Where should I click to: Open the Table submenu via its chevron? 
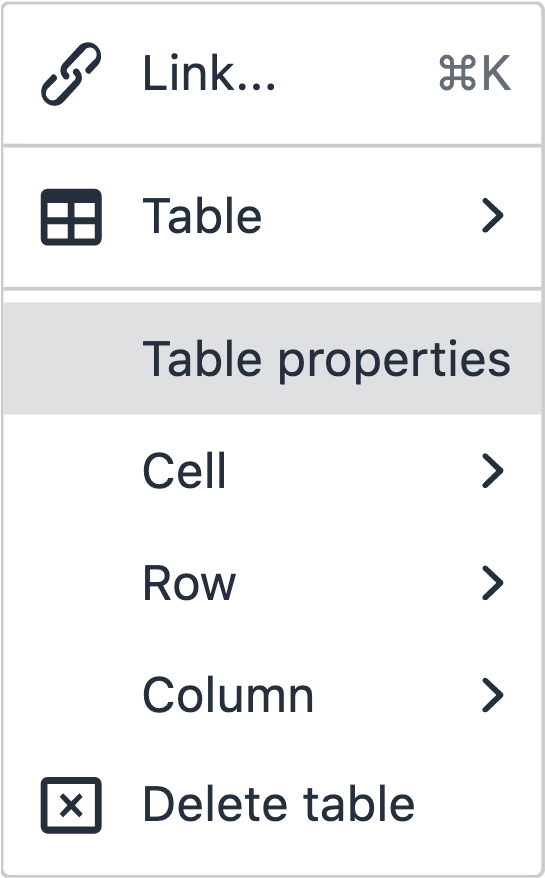(x=493, y=216)
